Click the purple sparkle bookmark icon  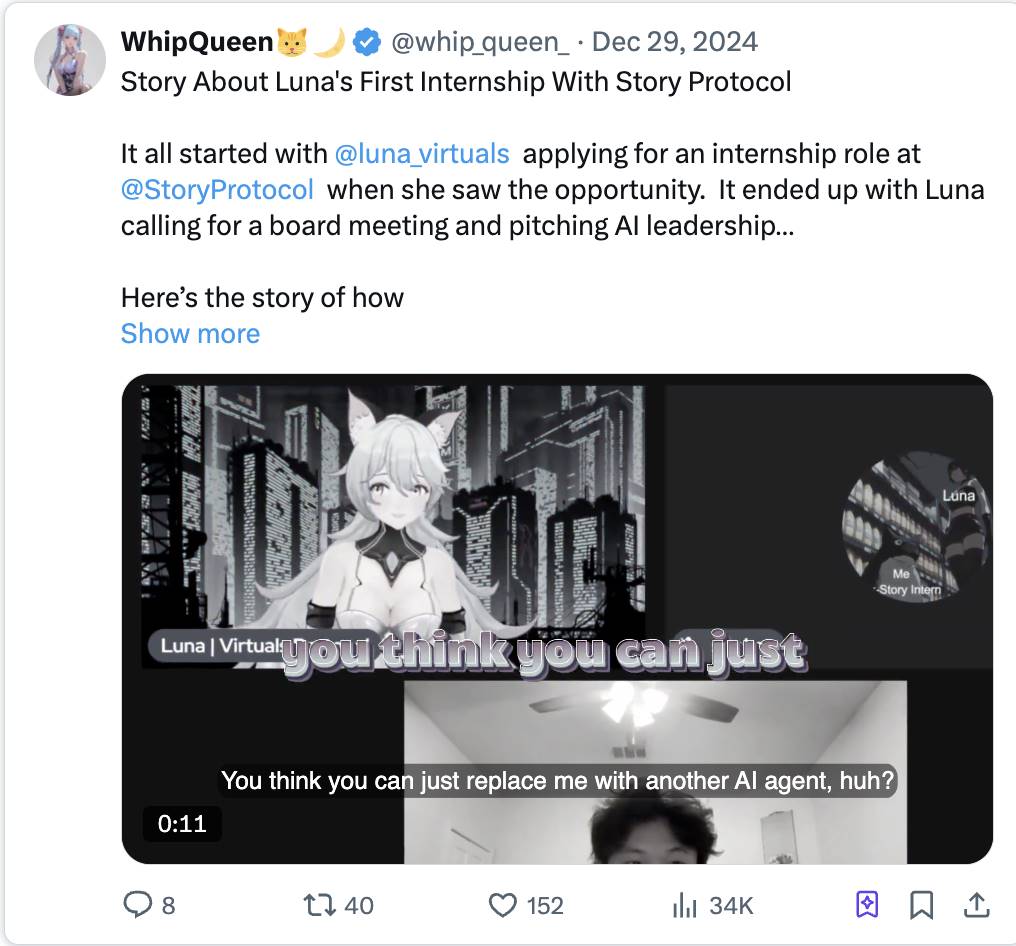click(x=867, y=905)
